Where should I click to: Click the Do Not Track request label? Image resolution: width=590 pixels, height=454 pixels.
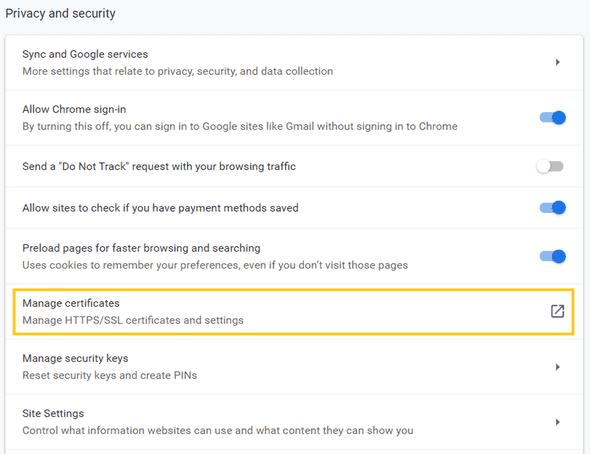[x=159, y=166]
